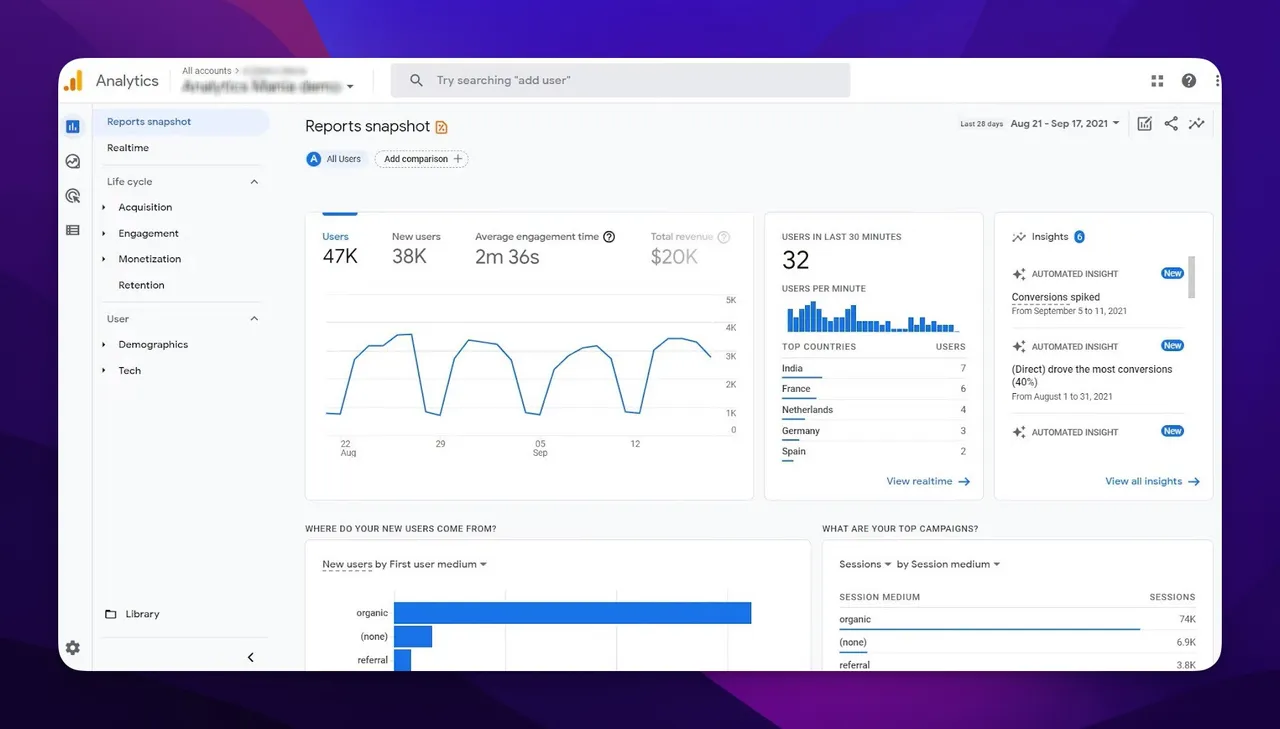This screenshot has width=1280, height=729.
Task: Collapse the User section
Action: click(x=254, y=319)
